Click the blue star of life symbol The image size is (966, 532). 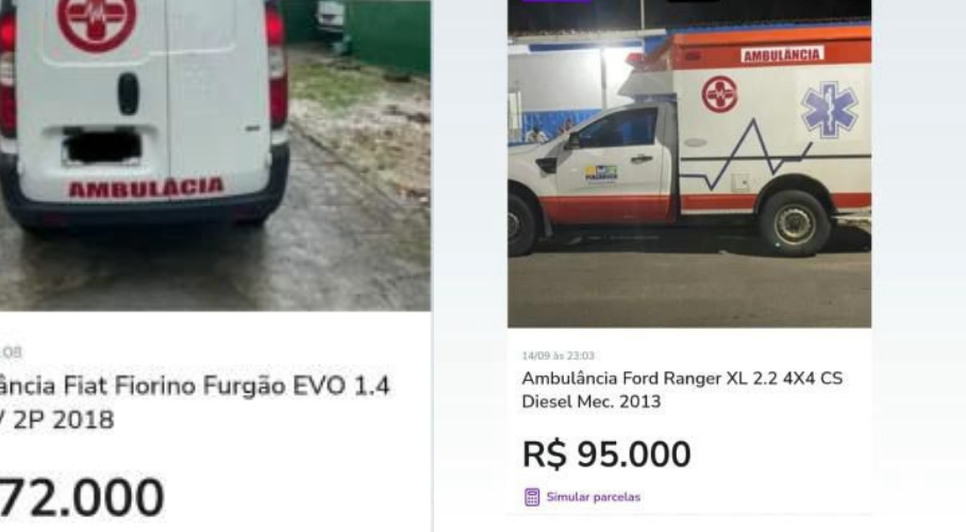(x=829, y=110)
